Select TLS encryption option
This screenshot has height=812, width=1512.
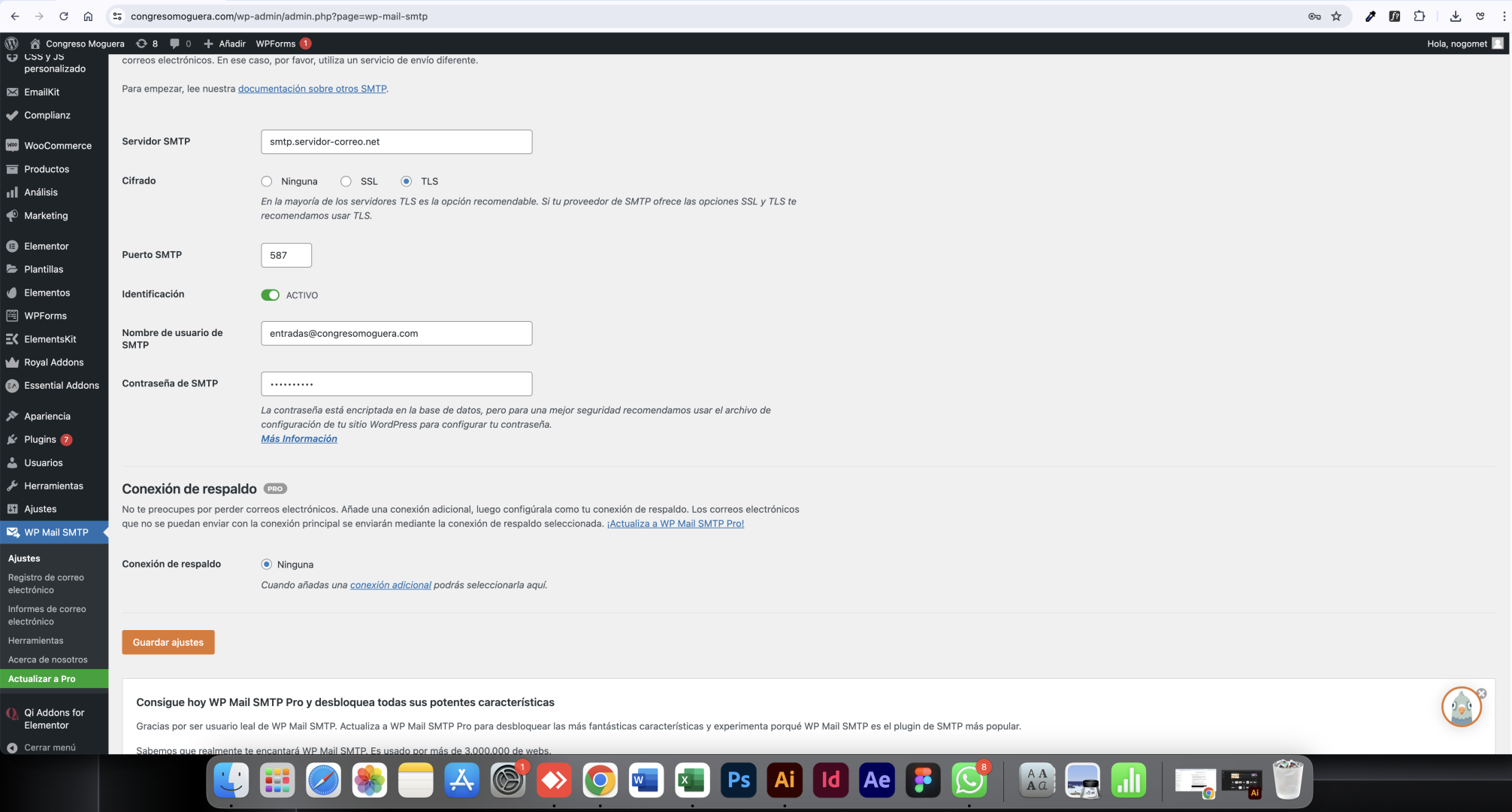[x=407, y=181]
